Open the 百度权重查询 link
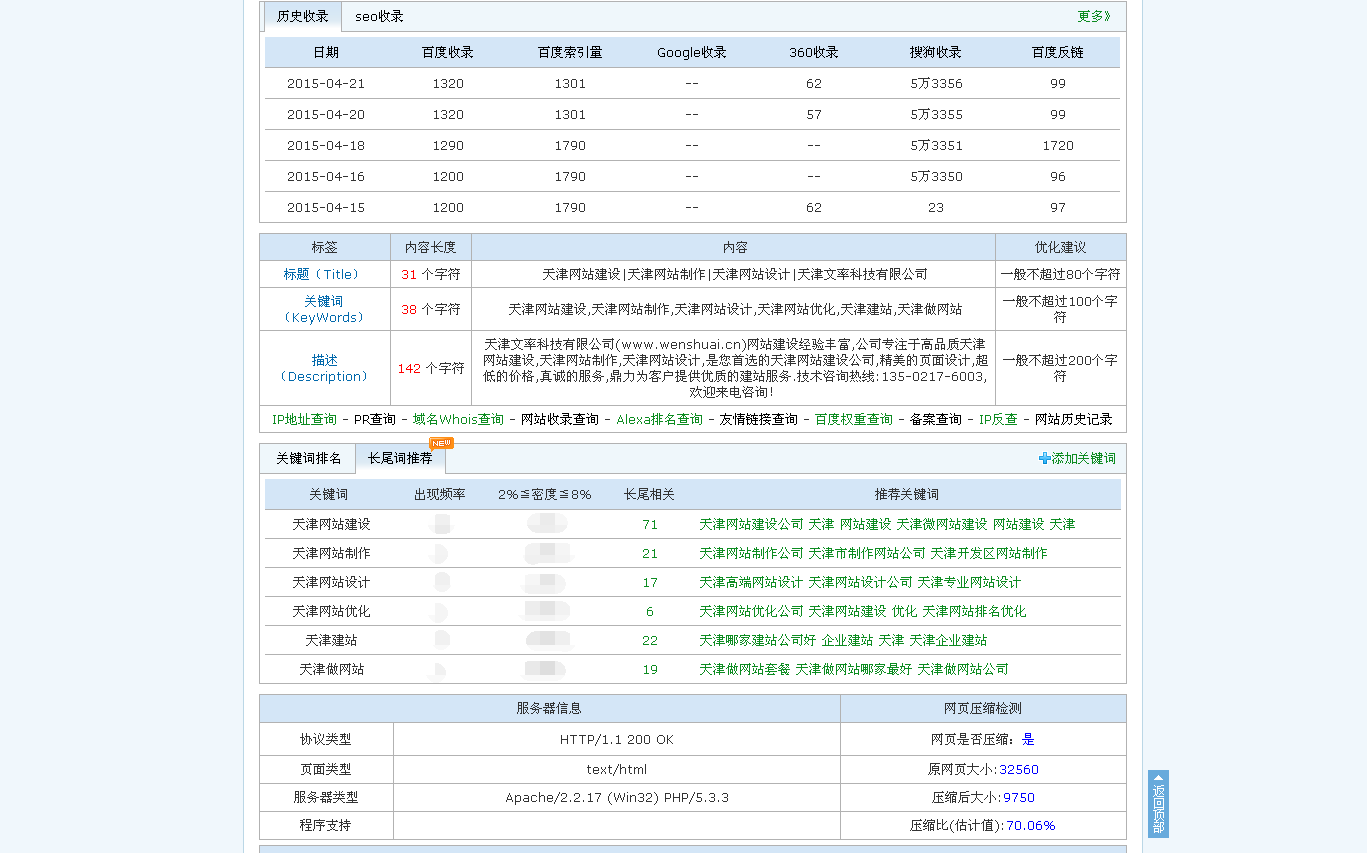 click(853, 419)
